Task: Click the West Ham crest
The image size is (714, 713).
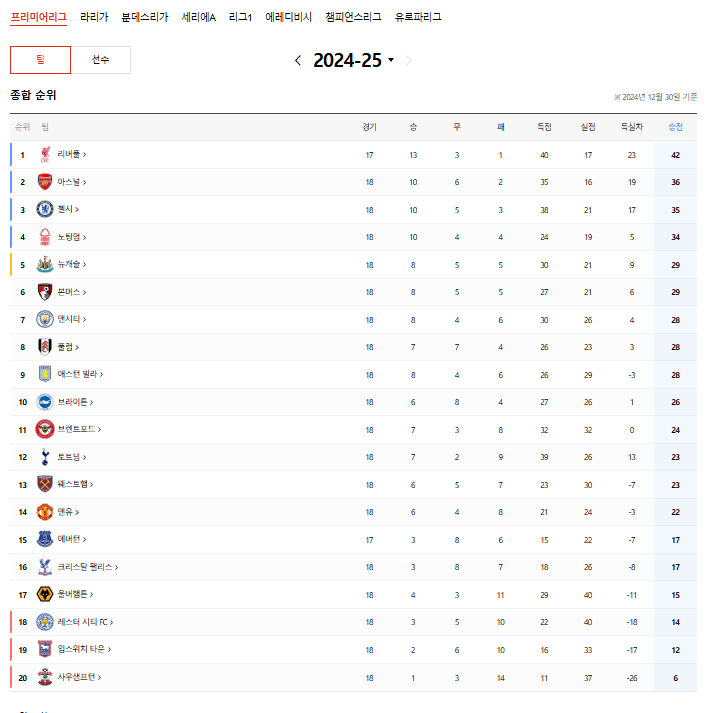Action: tap(45, 484)
